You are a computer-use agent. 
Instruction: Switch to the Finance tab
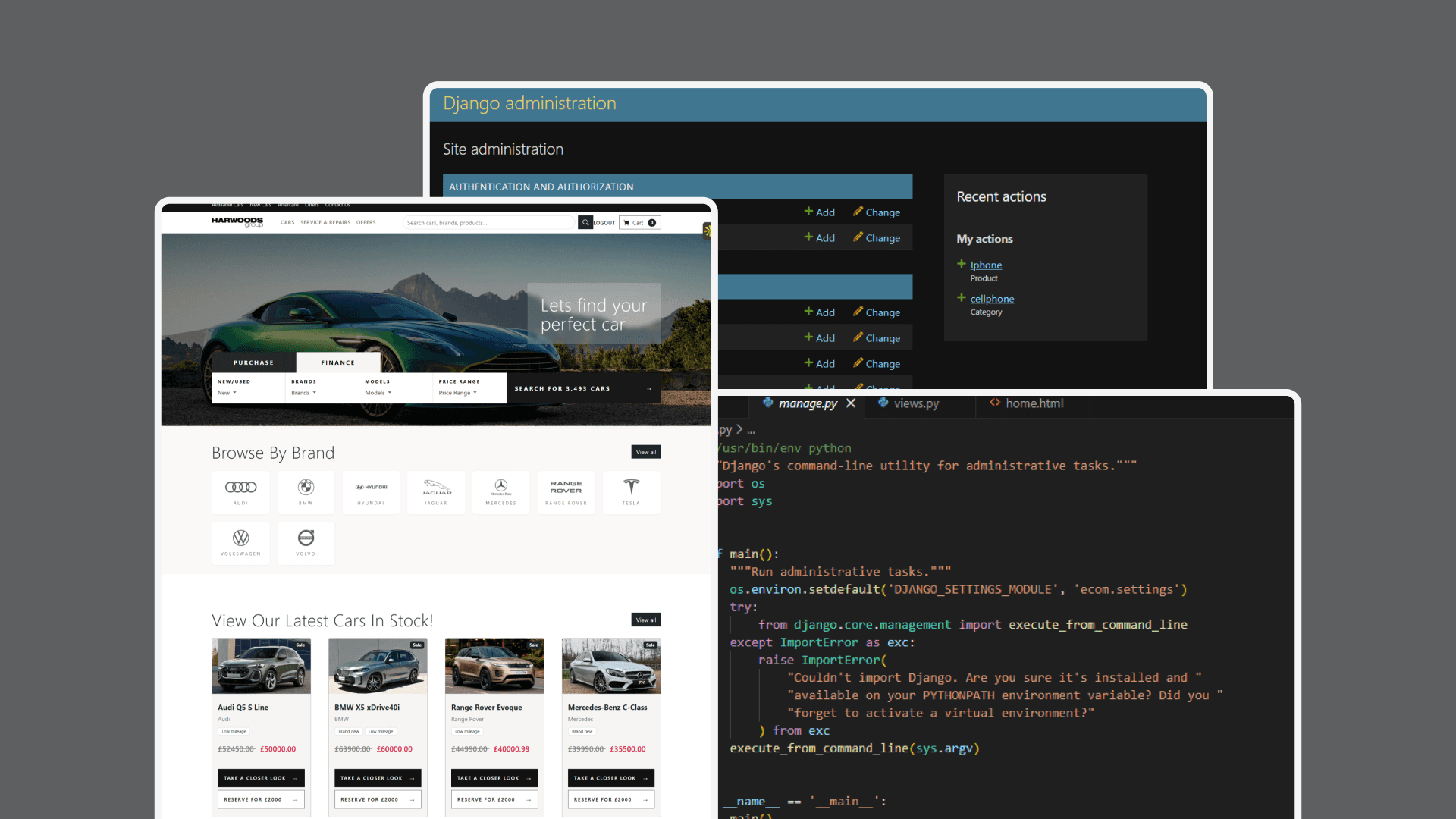337,362
